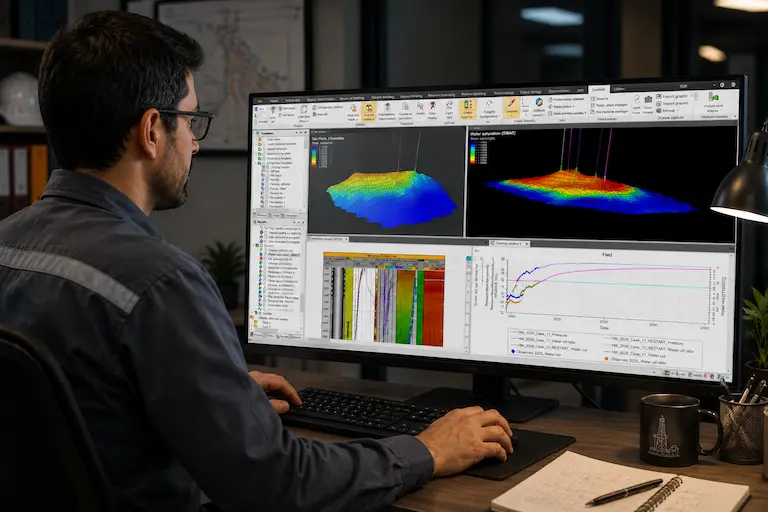Screen dimensions: 768x512
Task: Click the highlighted colored grid icon in the ribbon
Action: pyautogui.click(x=468, y=108)
